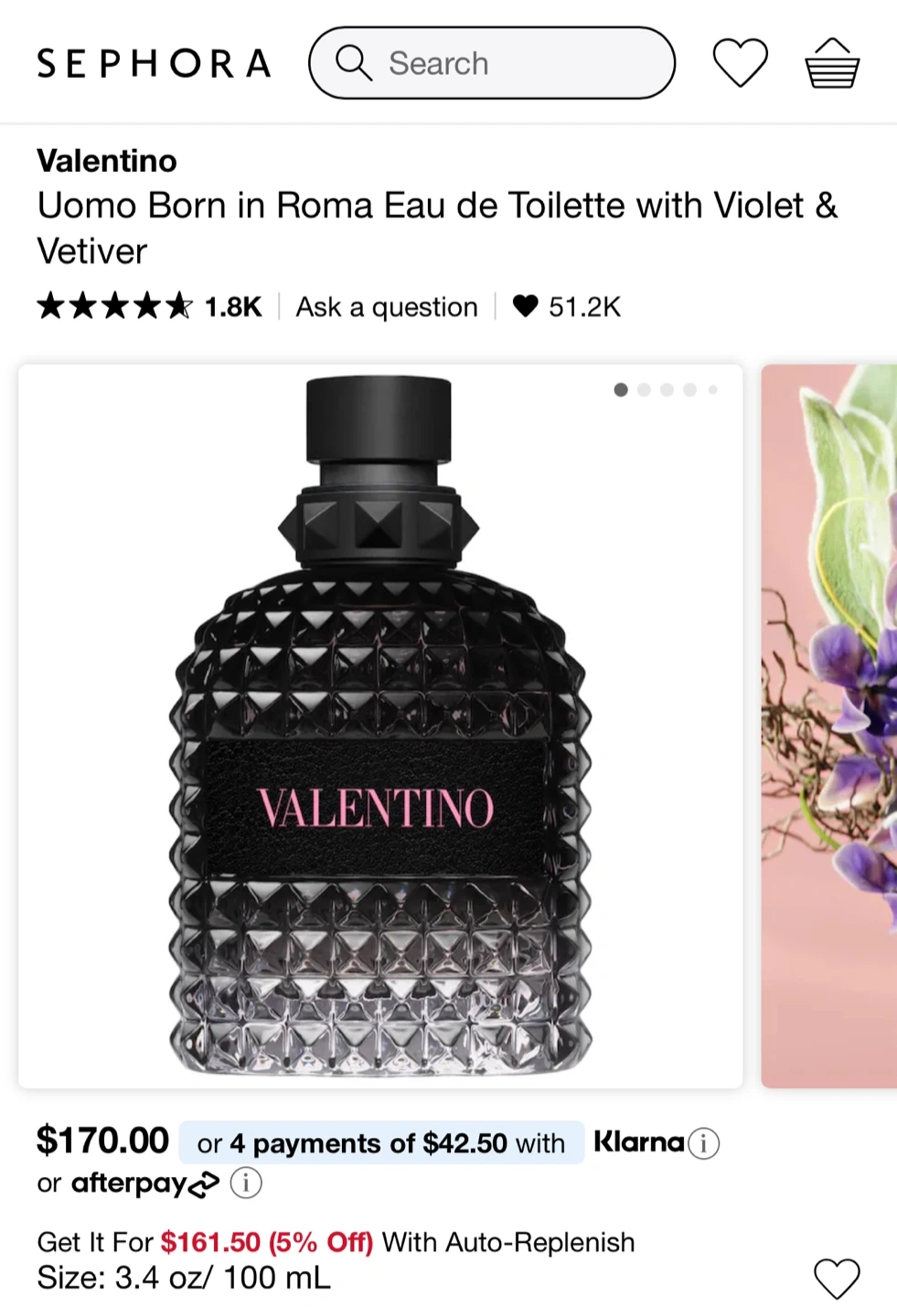Add to Loves via bottom heart outline
The width and height of the screenshot is (897, 1316).
pos(838,1279)
